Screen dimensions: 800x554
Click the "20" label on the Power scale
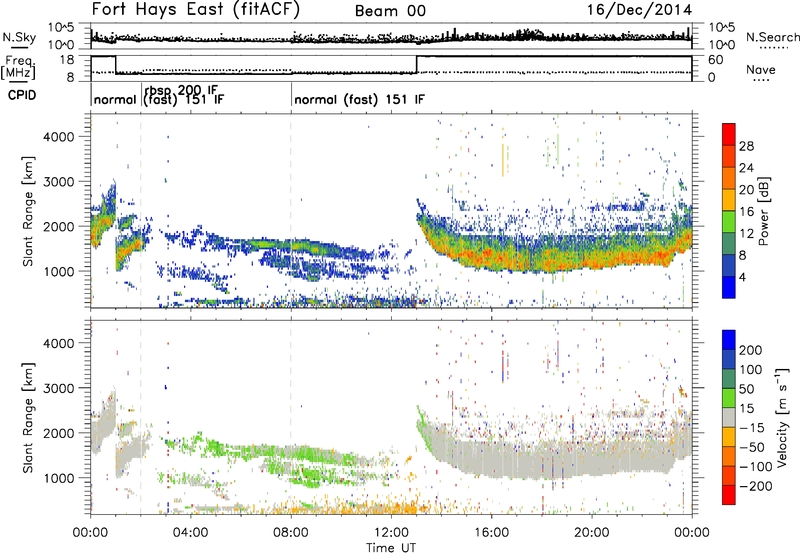[x=746, y=190]
